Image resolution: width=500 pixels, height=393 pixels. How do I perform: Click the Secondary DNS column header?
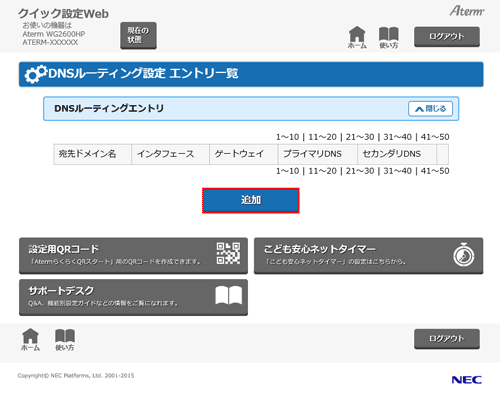397,154
